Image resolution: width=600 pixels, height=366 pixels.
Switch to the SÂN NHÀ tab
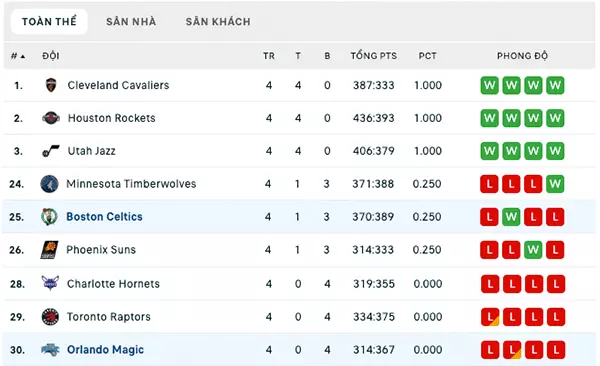[x=131, y=22]
